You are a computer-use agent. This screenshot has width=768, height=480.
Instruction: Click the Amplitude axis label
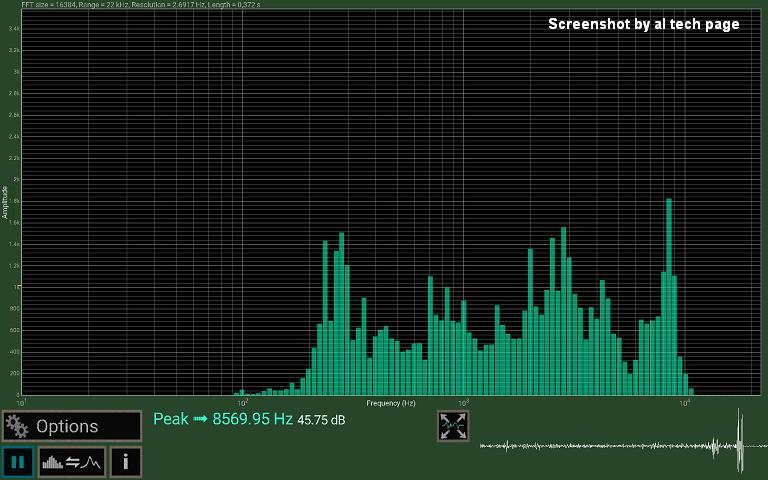click(5, 201)
